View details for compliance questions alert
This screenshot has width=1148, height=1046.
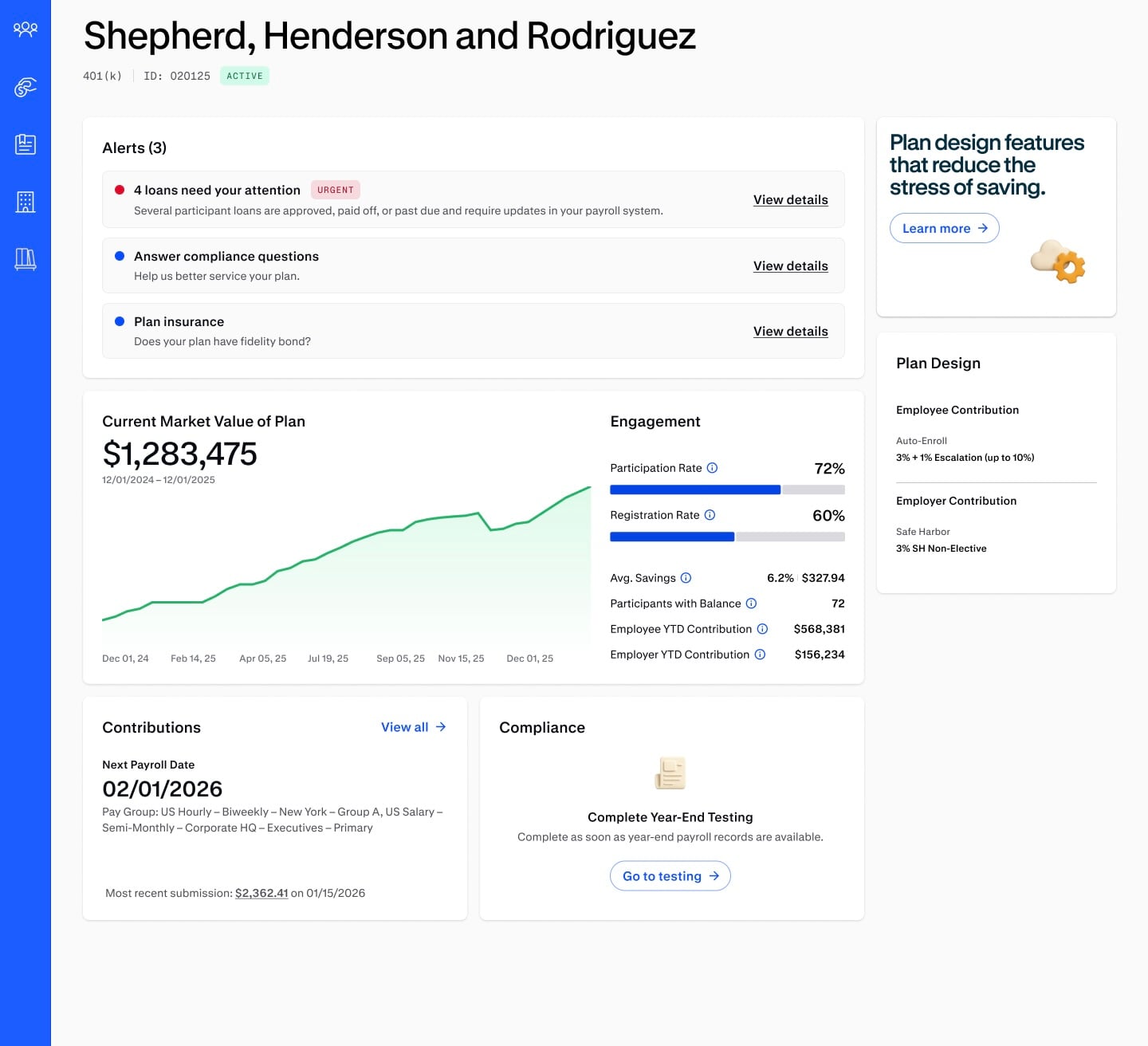click(790, 265)
